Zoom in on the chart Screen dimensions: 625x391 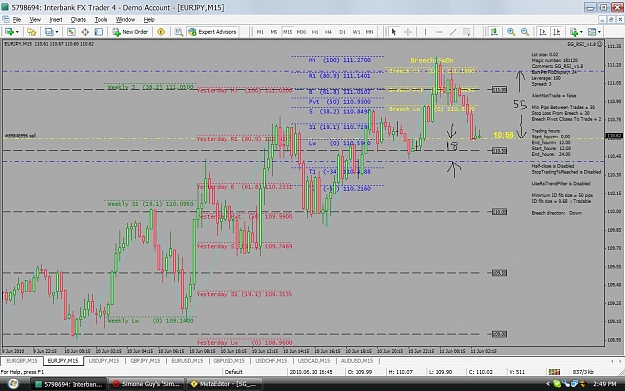[x=511, y=32]
